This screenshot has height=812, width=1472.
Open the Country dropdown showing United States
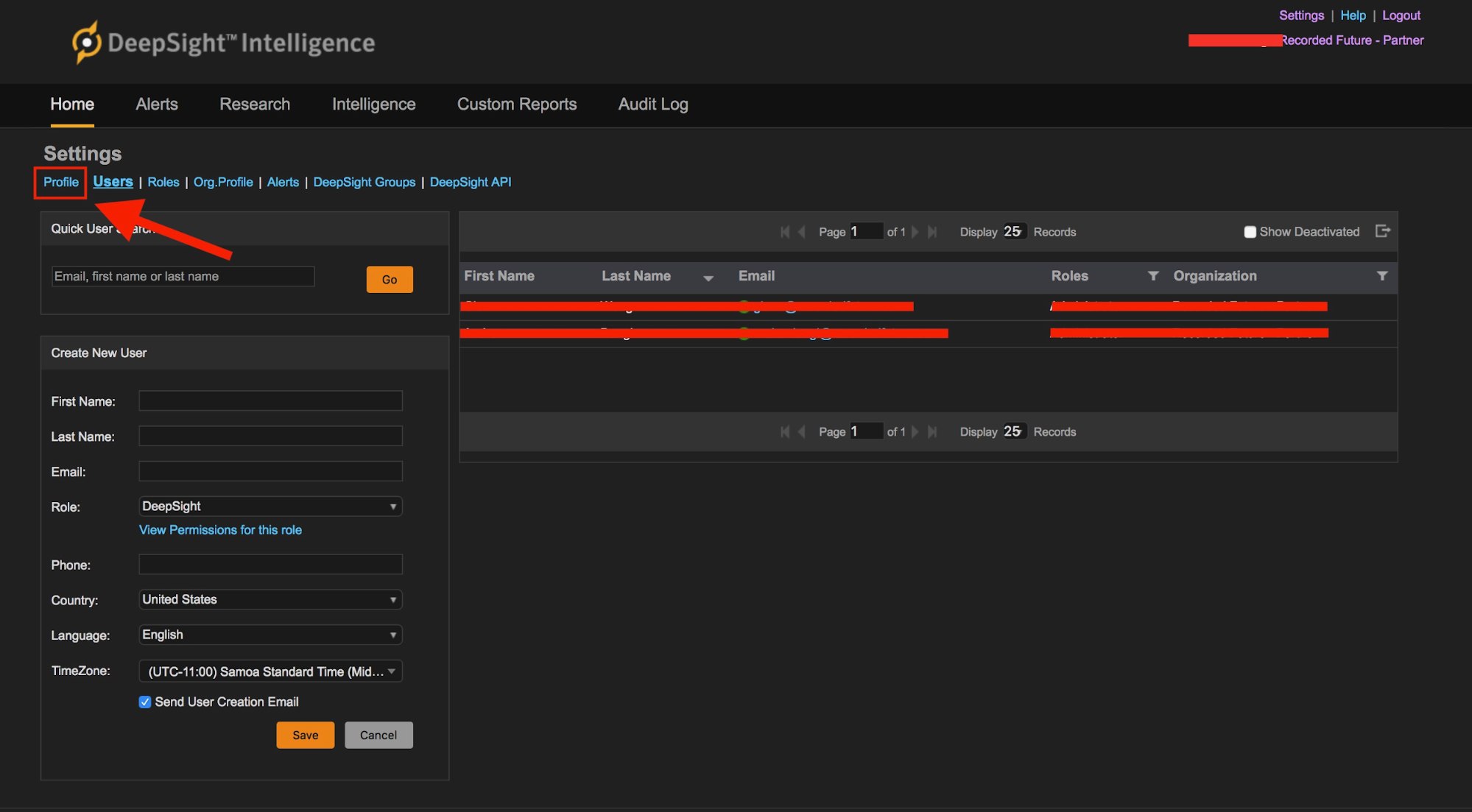(x=270, y=599)
